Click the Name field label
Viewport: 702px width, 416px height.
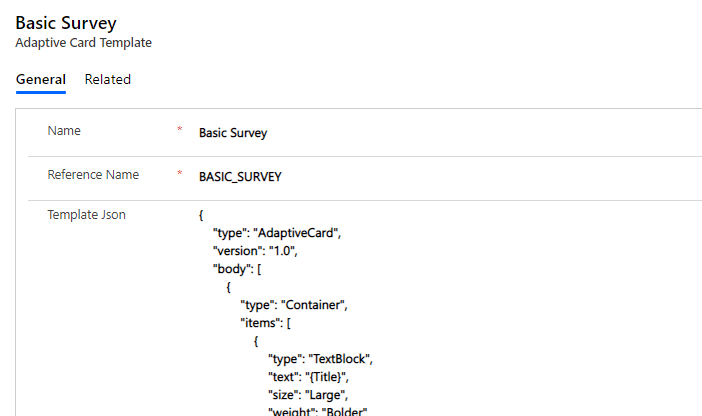64,131
